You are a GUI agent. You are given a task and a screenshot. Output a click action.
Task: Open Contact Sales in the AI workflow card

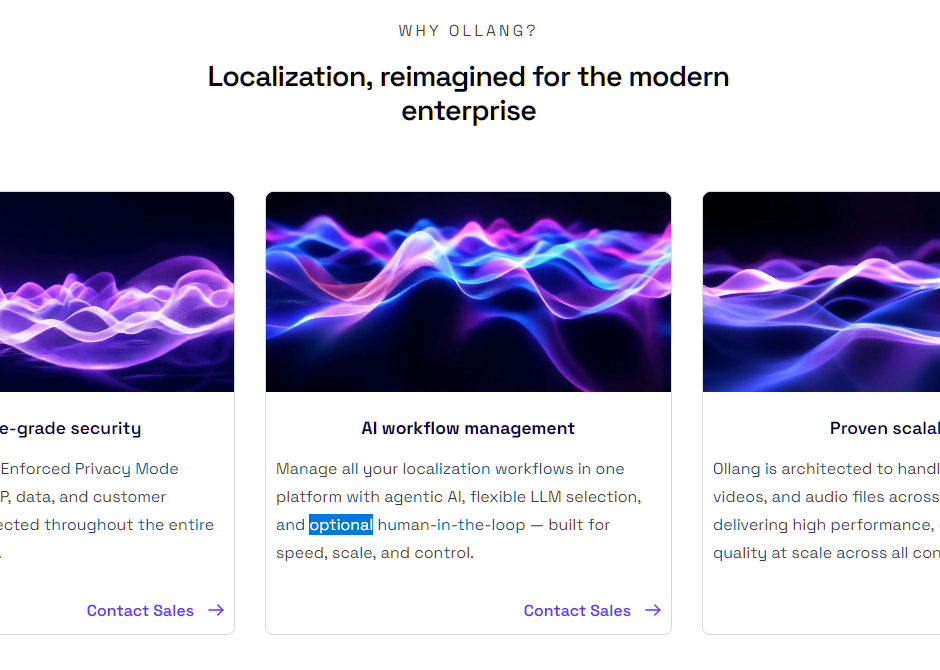pyautogui.click(x=577, y=610)
